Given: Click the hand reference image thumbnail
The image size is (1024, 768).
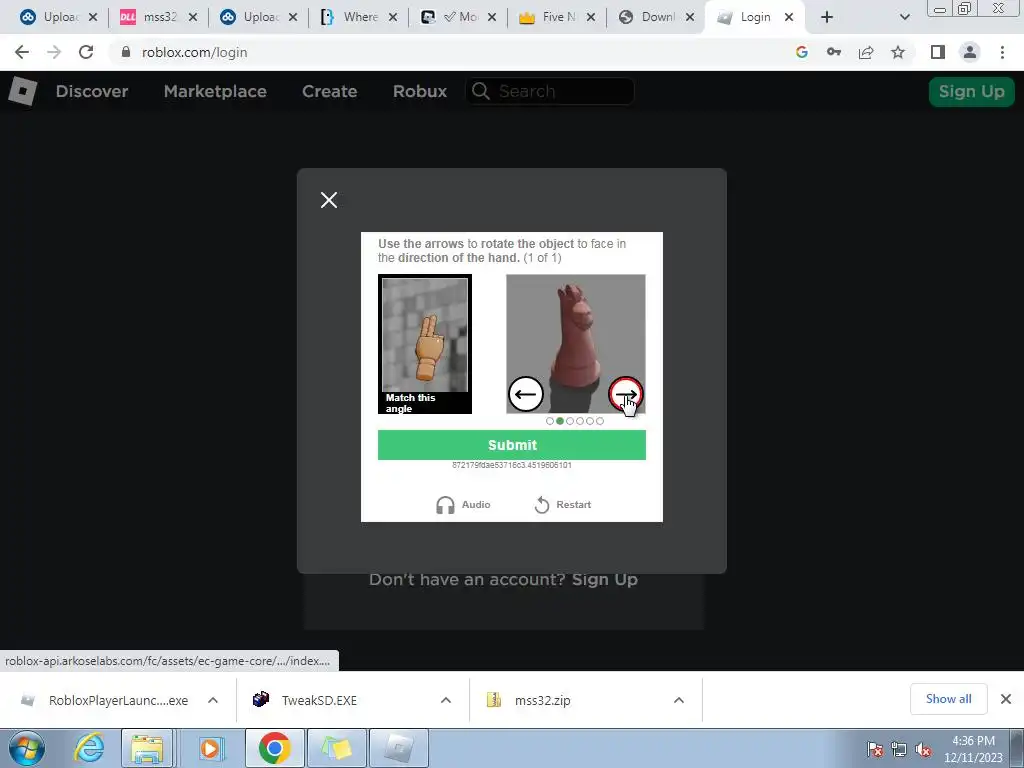Looking at the screenshot, I should [x=424, y=344].
